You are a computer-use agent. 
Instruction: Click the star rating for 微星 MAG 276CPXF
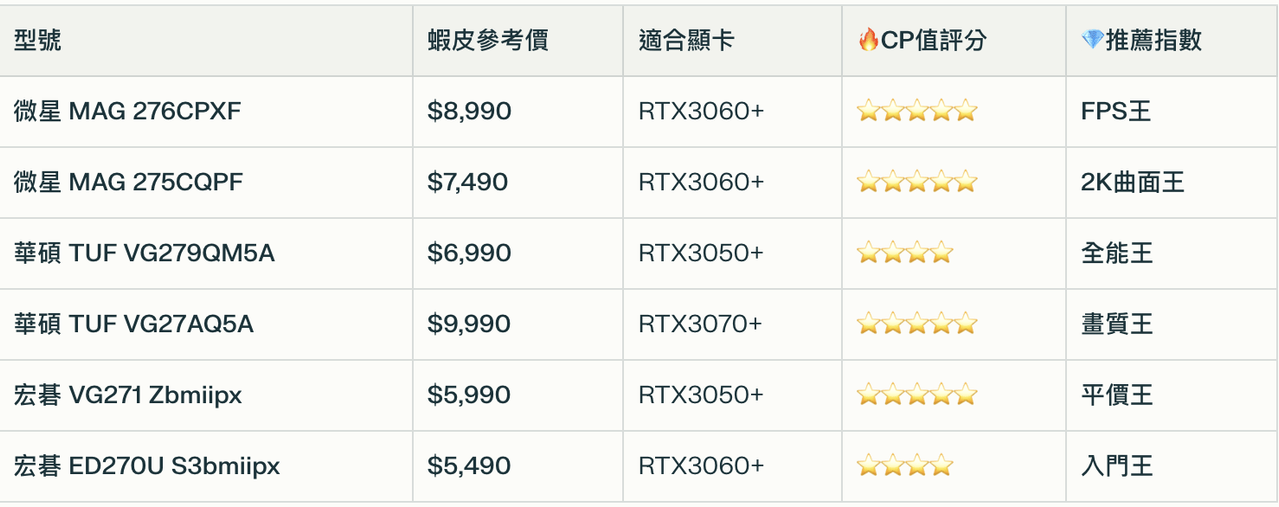[917, 111]
